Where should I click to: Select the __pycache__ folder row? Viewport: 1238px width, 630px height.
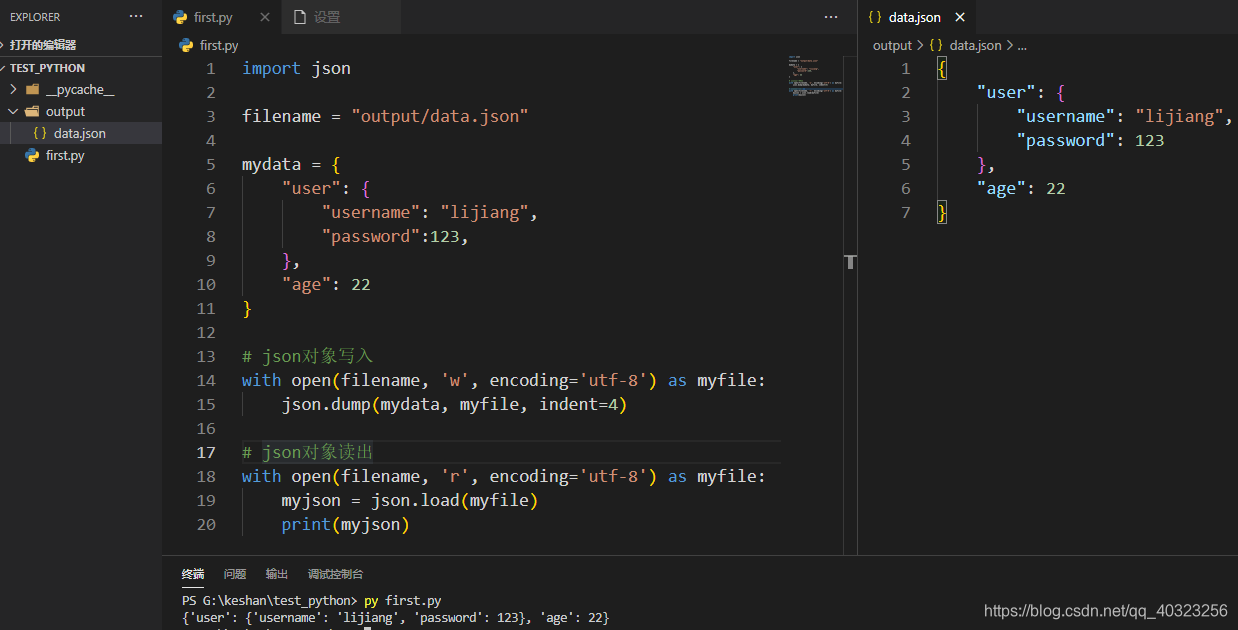point(81,89)
